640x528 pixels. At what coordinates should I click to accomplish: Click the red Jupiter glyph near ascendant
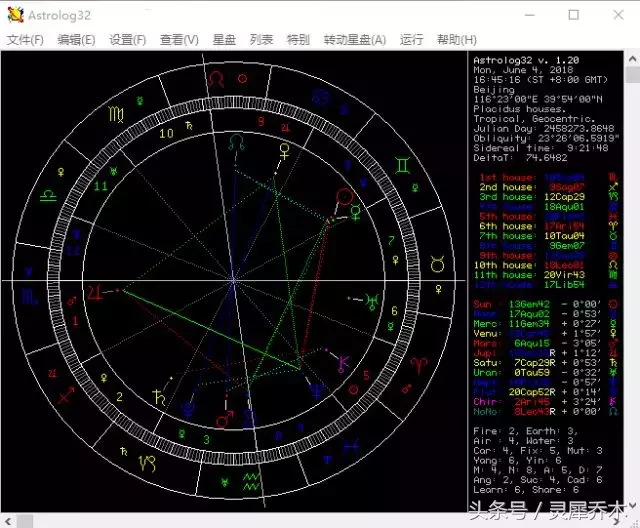tap(95, 293)
